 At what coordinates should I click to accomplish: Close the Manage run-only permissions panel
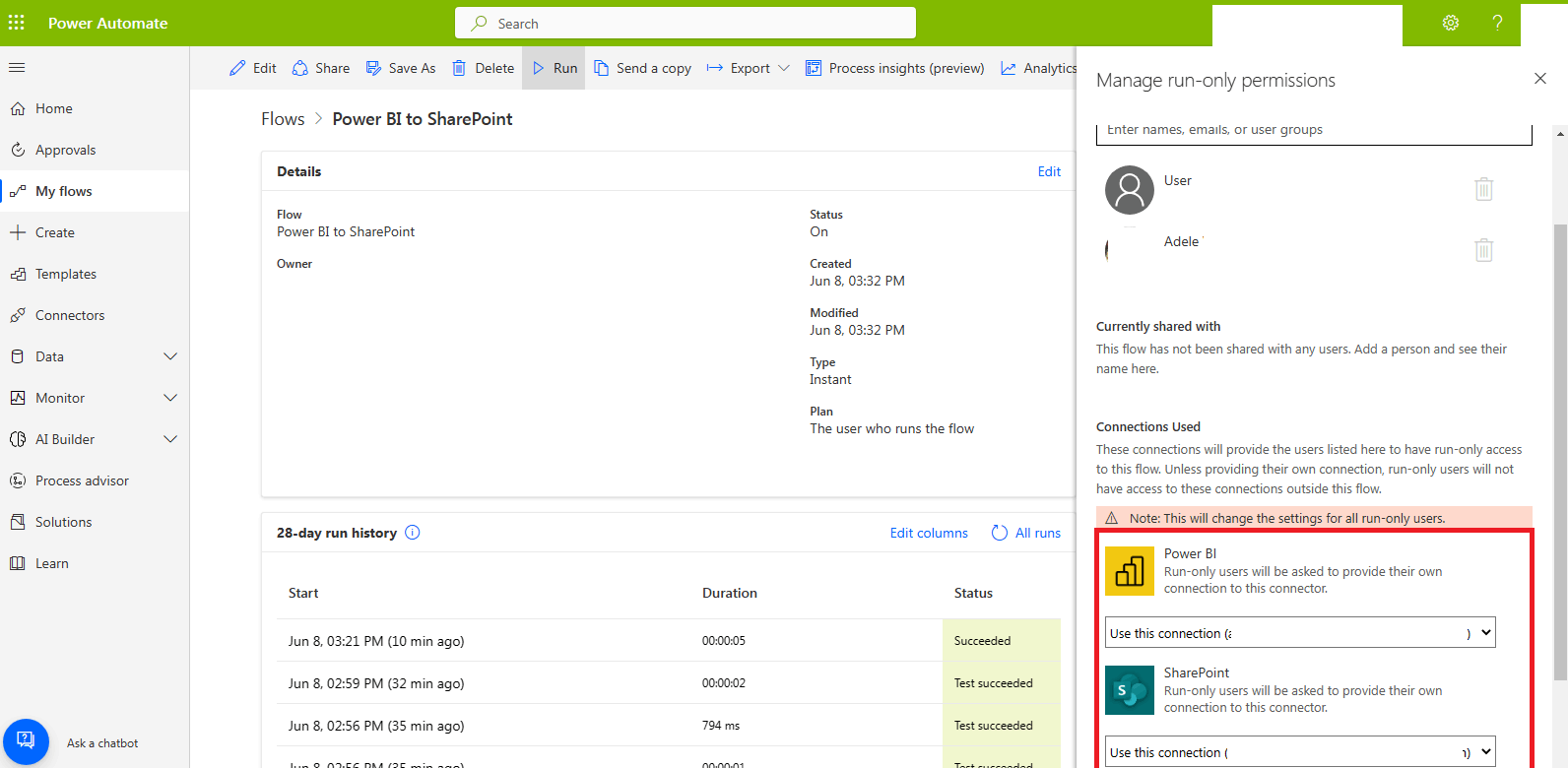(x=1540, y=79)
